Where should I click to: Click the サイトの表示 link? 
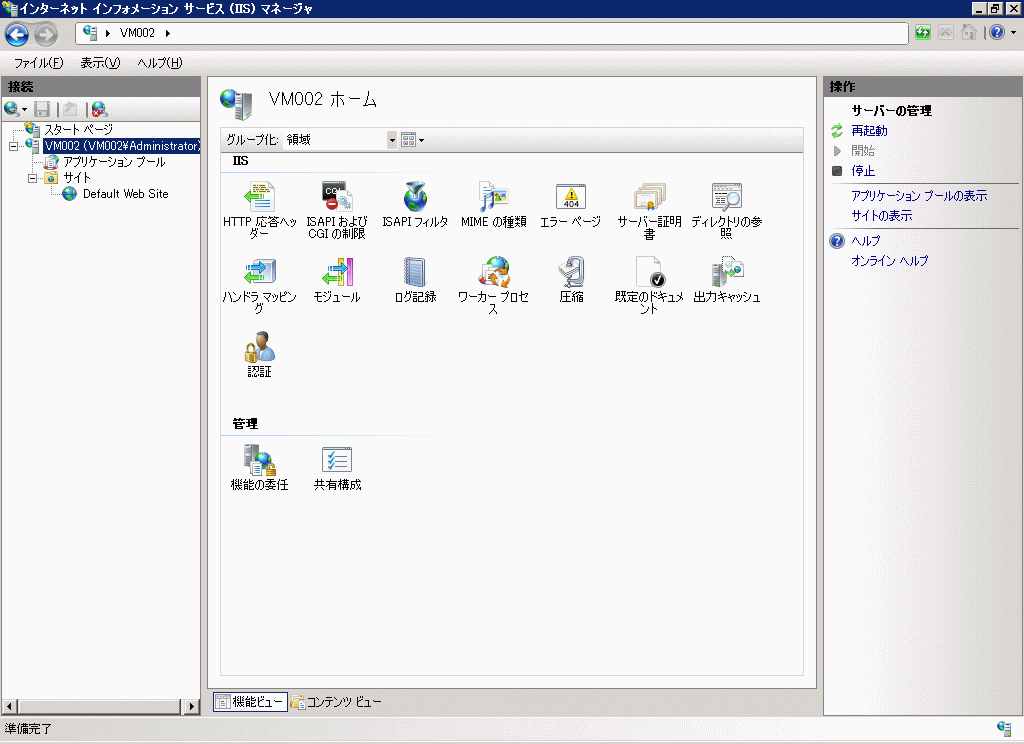tap(882, 216)
